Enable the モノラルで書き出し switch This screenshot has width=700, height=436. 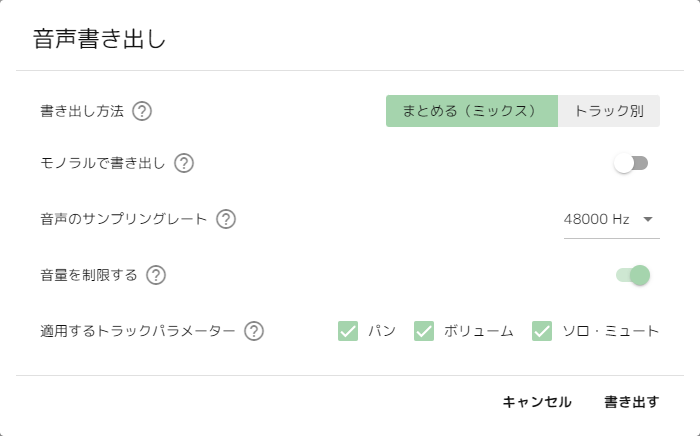pyautogui.click(x=631, y=163)
